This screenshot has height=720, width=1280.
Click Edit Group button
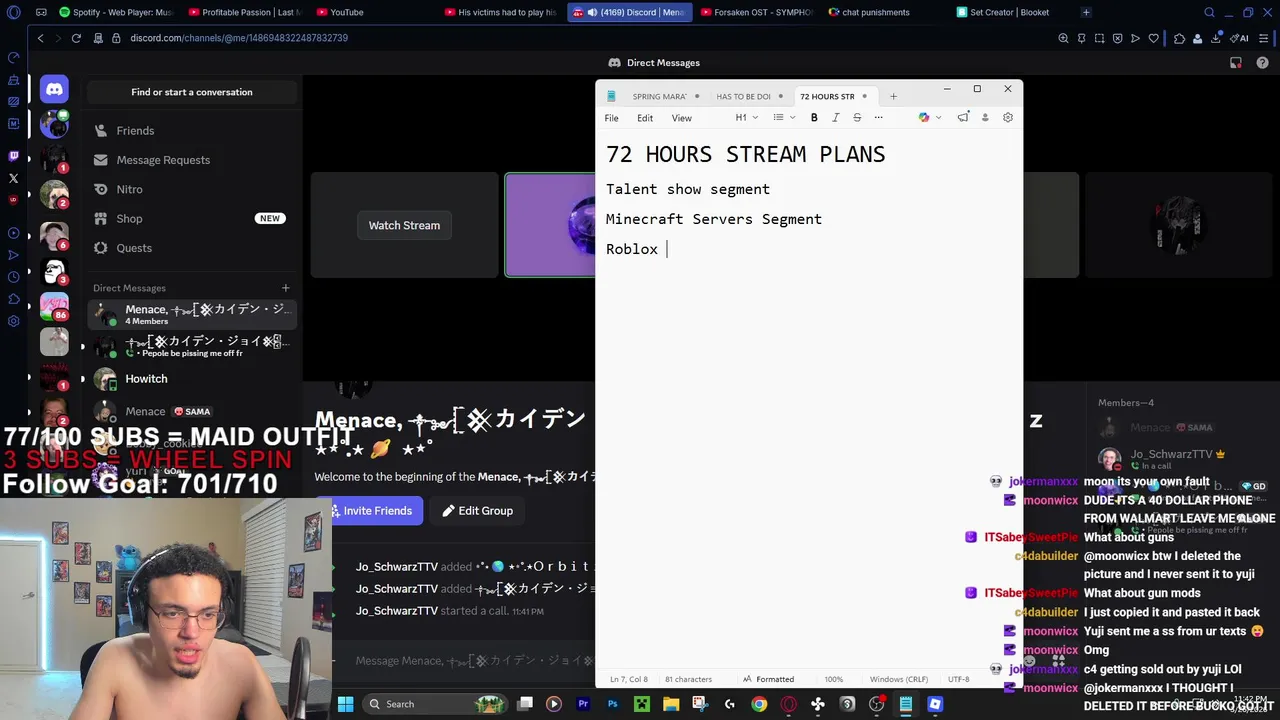click(478, 511)
